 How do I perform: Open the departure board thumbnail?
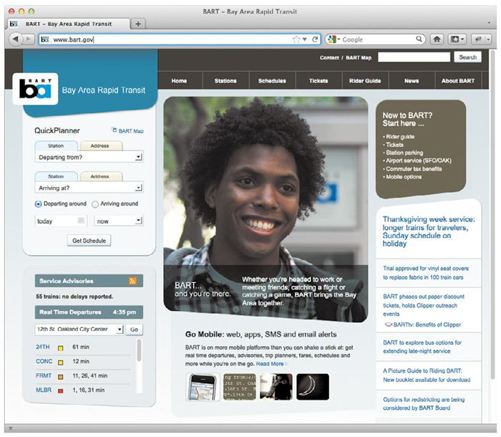coord(239,387)
